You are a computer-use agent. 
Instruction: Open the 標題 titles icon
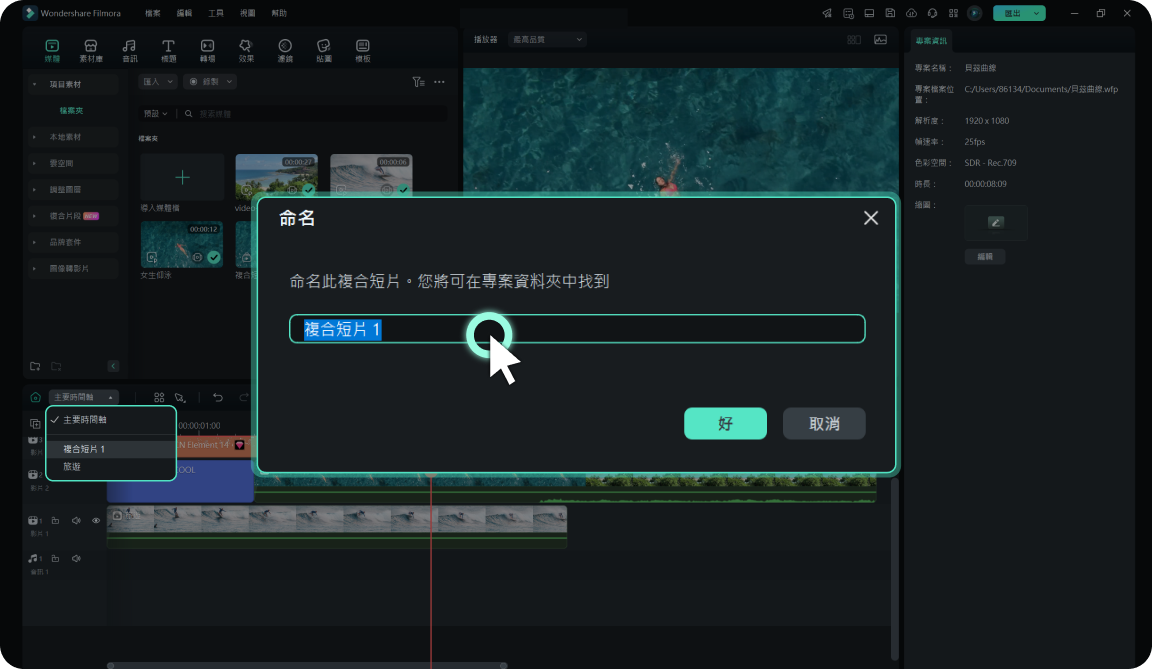click(168, 50)
